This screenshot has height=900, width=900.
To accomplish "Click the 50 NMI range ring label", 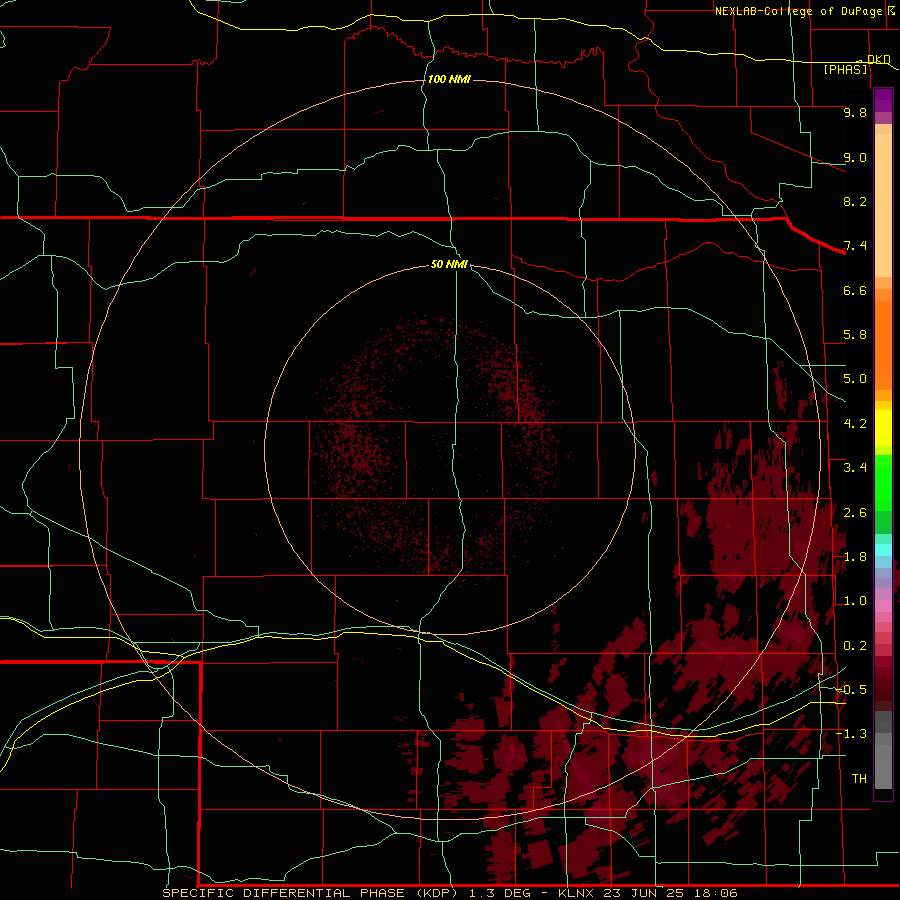I will click(x=449, y=264).
